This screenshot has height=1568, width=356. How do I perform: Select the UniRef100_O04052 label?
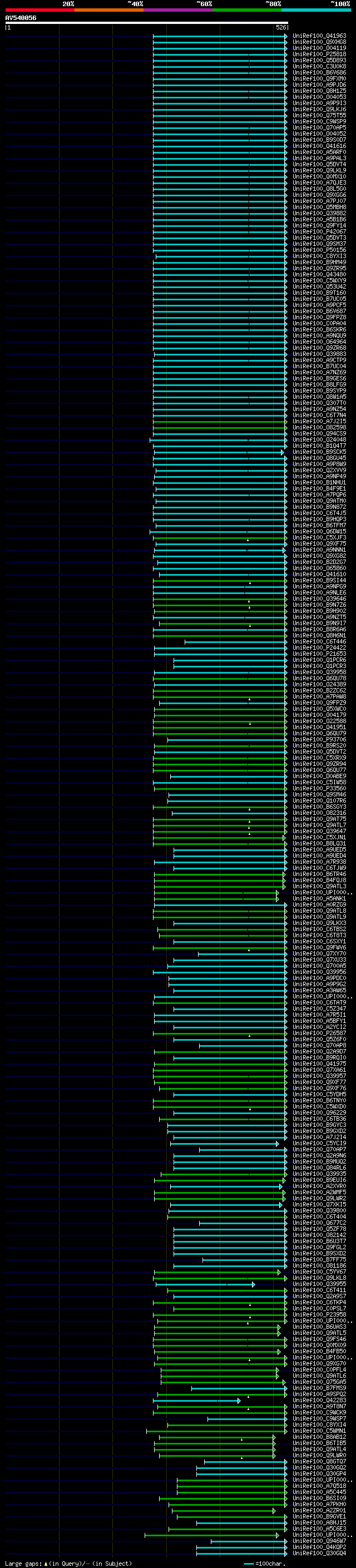(319, 133)
